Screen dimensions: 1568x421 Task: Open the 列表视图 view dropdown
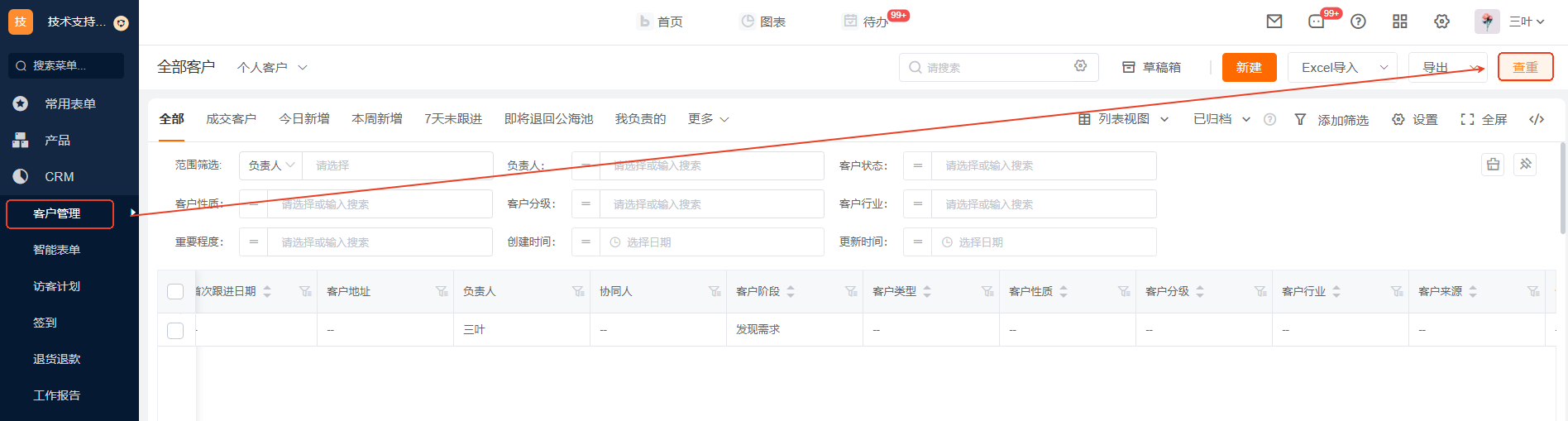(x=1123, y=119)
